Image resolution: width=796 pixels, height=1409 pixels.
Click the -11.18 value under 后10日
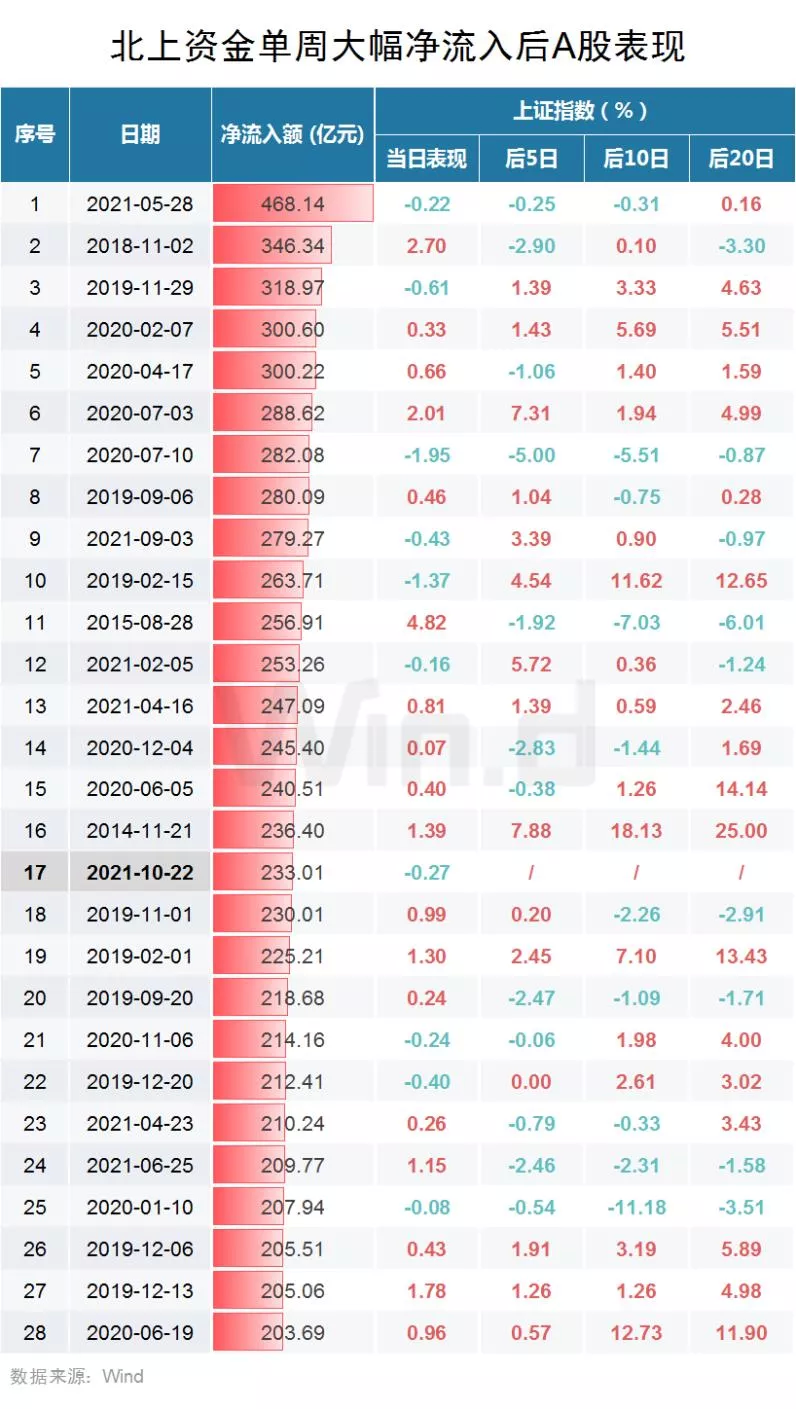pos(636,1207)
